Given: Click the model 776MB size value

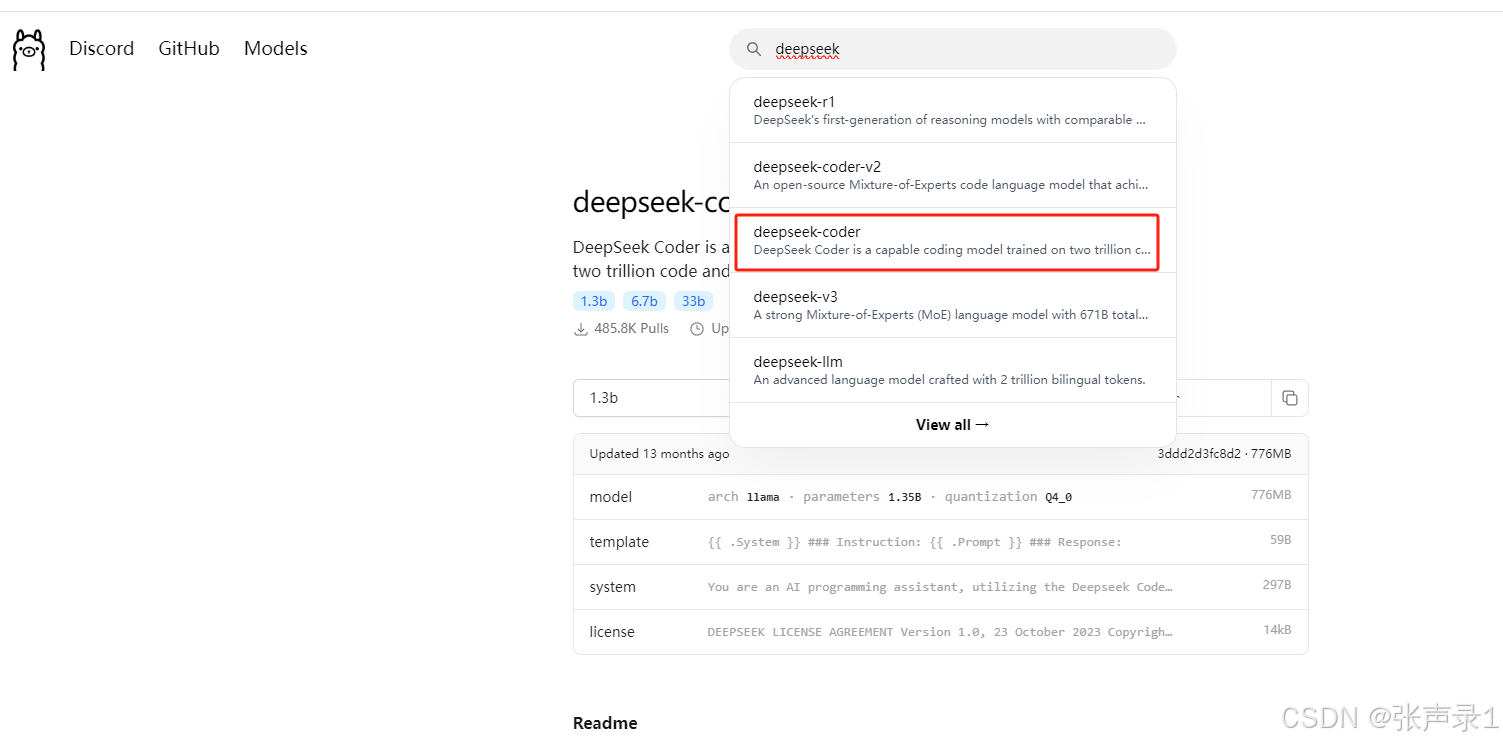Looking at the screenshot, I should point(1271,496).
